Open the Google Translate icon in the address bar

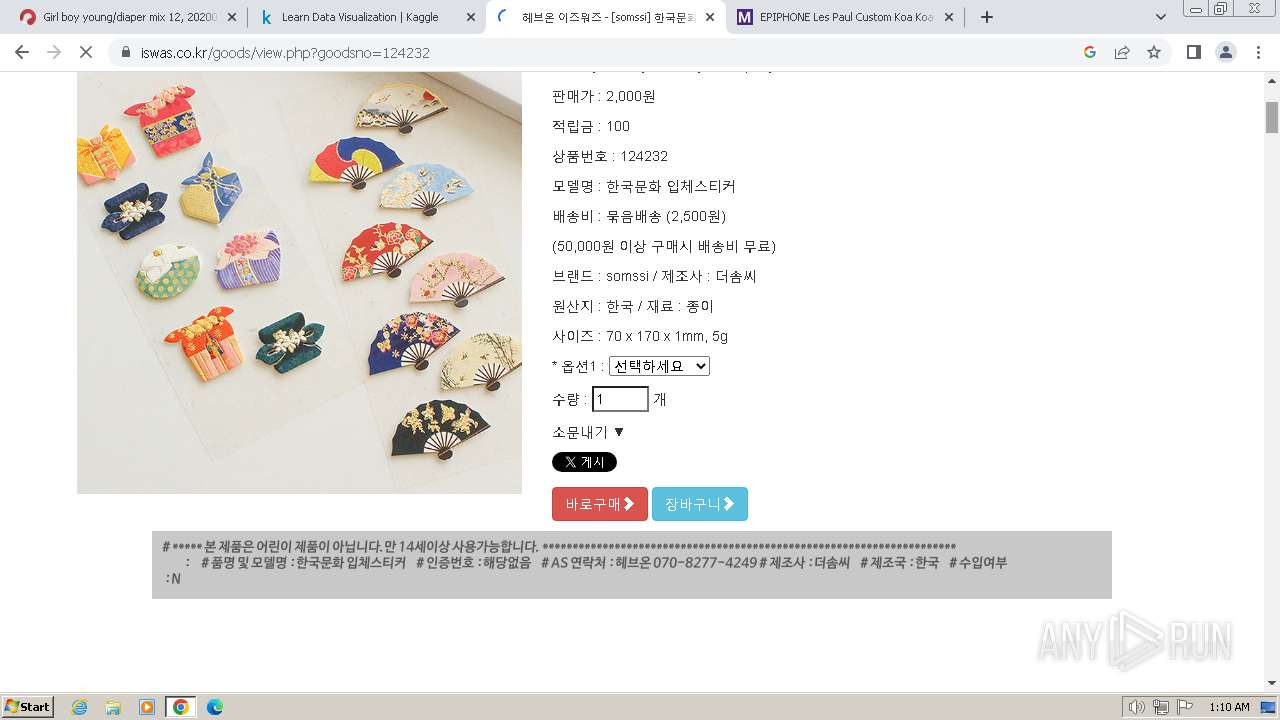pyautogui.click(x=1090, y=52)
